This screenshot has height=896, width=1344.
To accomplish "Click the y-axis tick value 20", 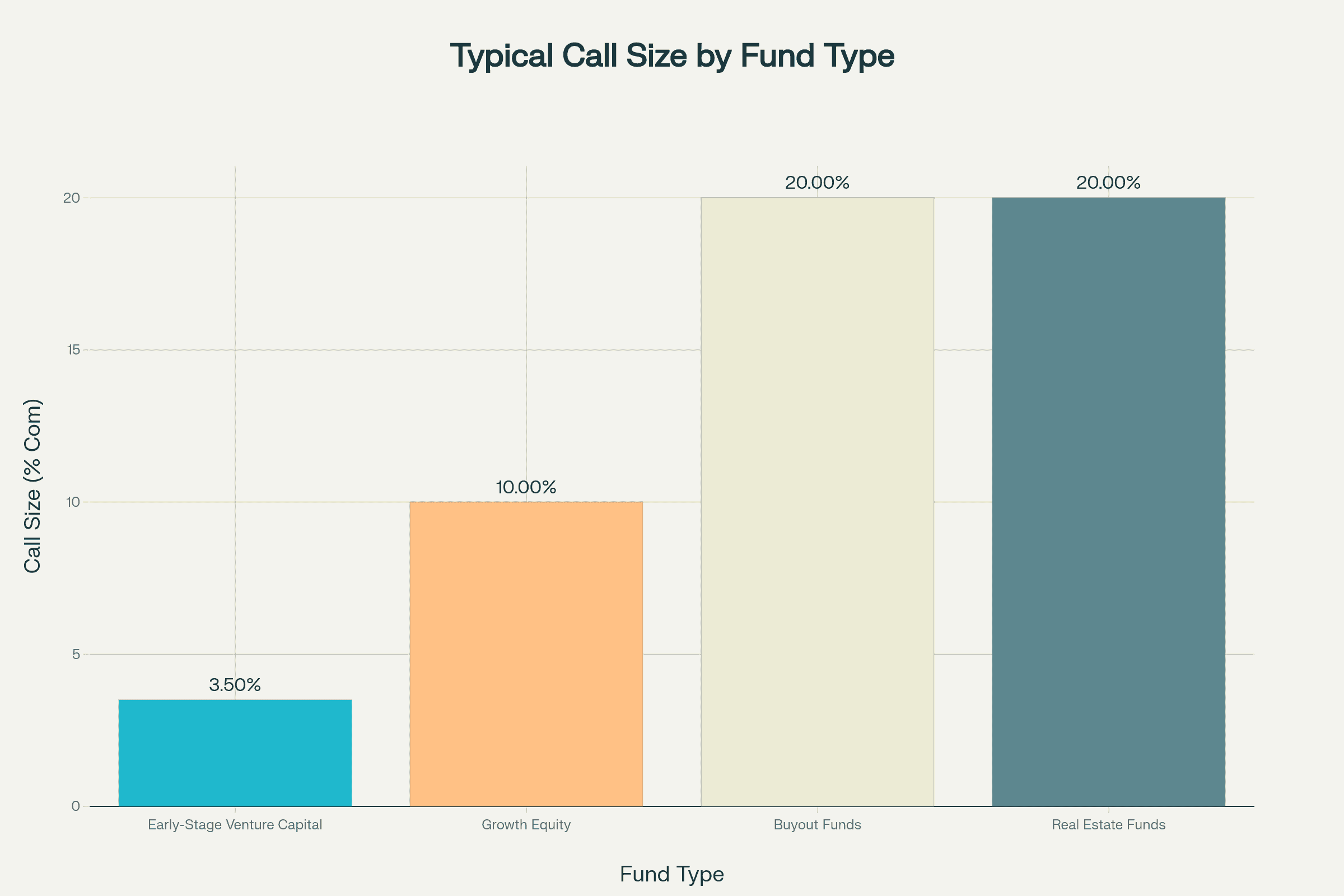I will coord(72,198).
